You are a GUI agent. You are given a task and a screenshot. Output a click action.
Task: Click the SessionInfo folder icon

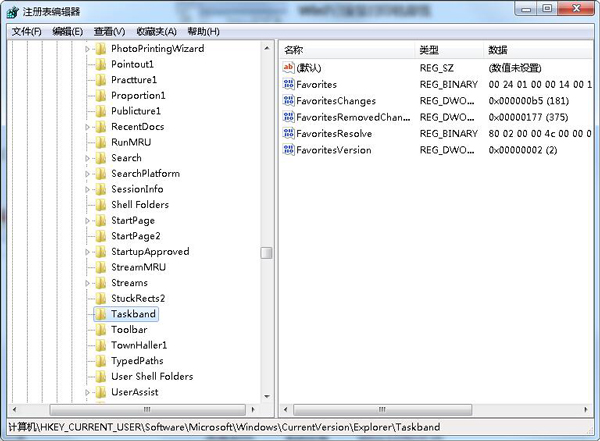(x=101, y=189)
